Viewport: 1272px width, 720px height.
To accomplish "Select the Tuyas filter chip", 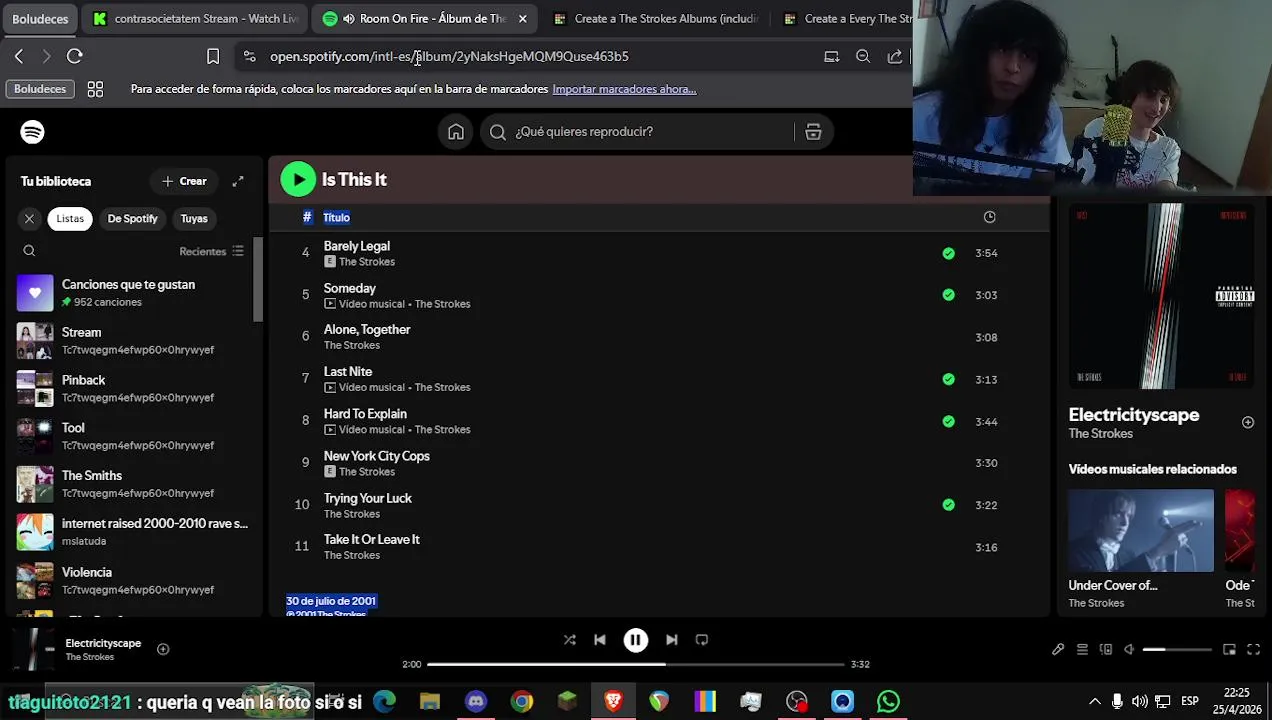I will point(194,218).
